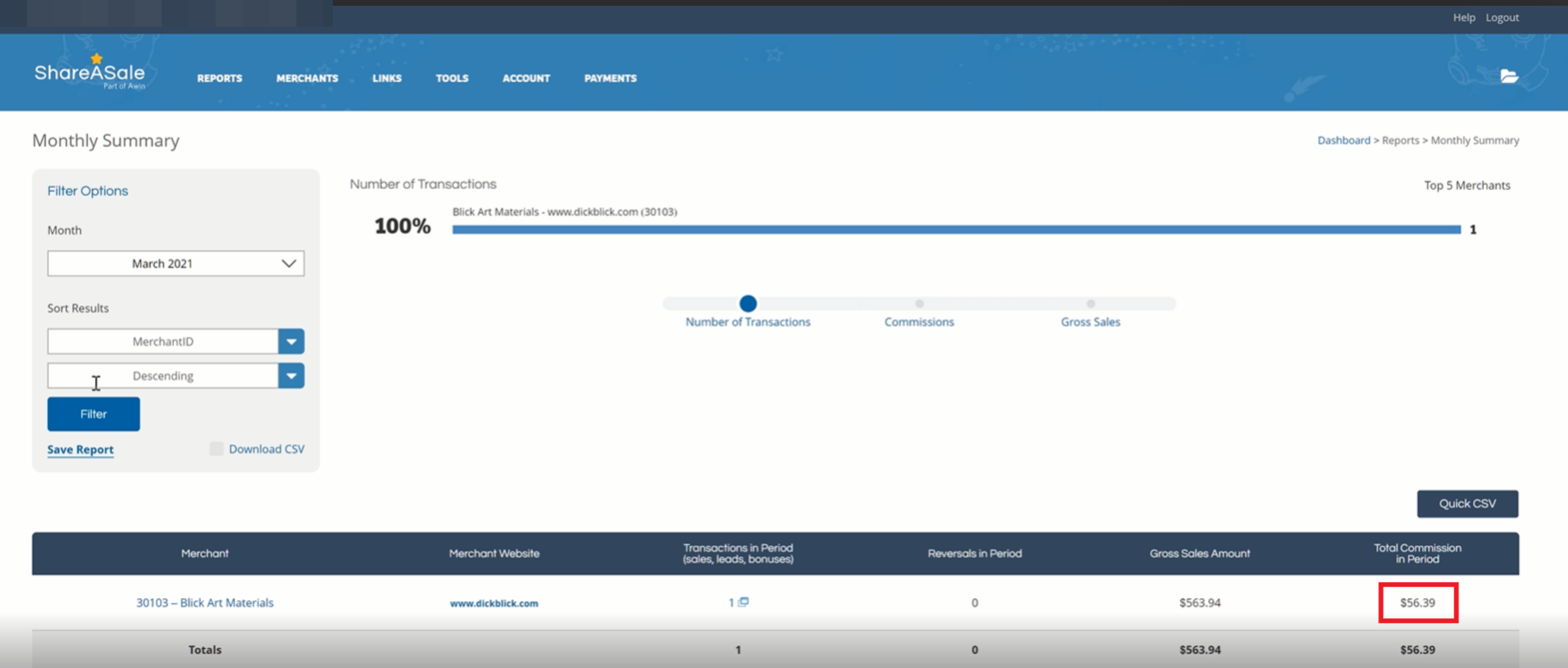Open the Descending order dropdown arrow
The width and height of the screenshot is (1568, 668).
point(291,376)
